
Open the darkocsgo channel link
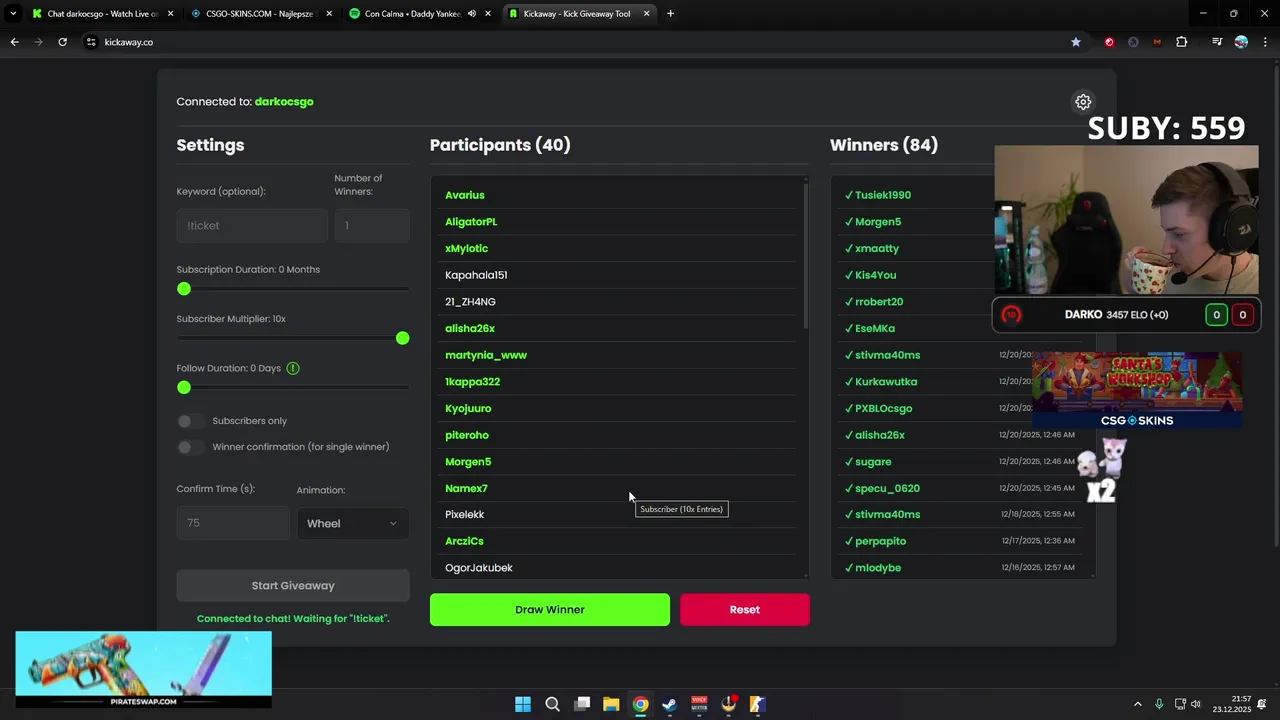click(x=284, y=102)
